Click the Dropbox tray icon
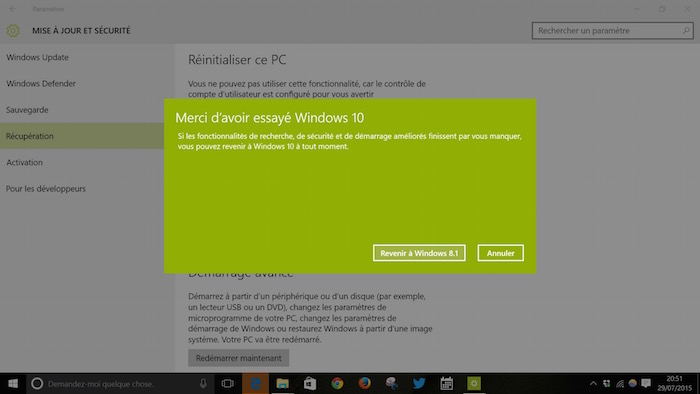Viewport: 700px width, 394px height. [607, 384]
